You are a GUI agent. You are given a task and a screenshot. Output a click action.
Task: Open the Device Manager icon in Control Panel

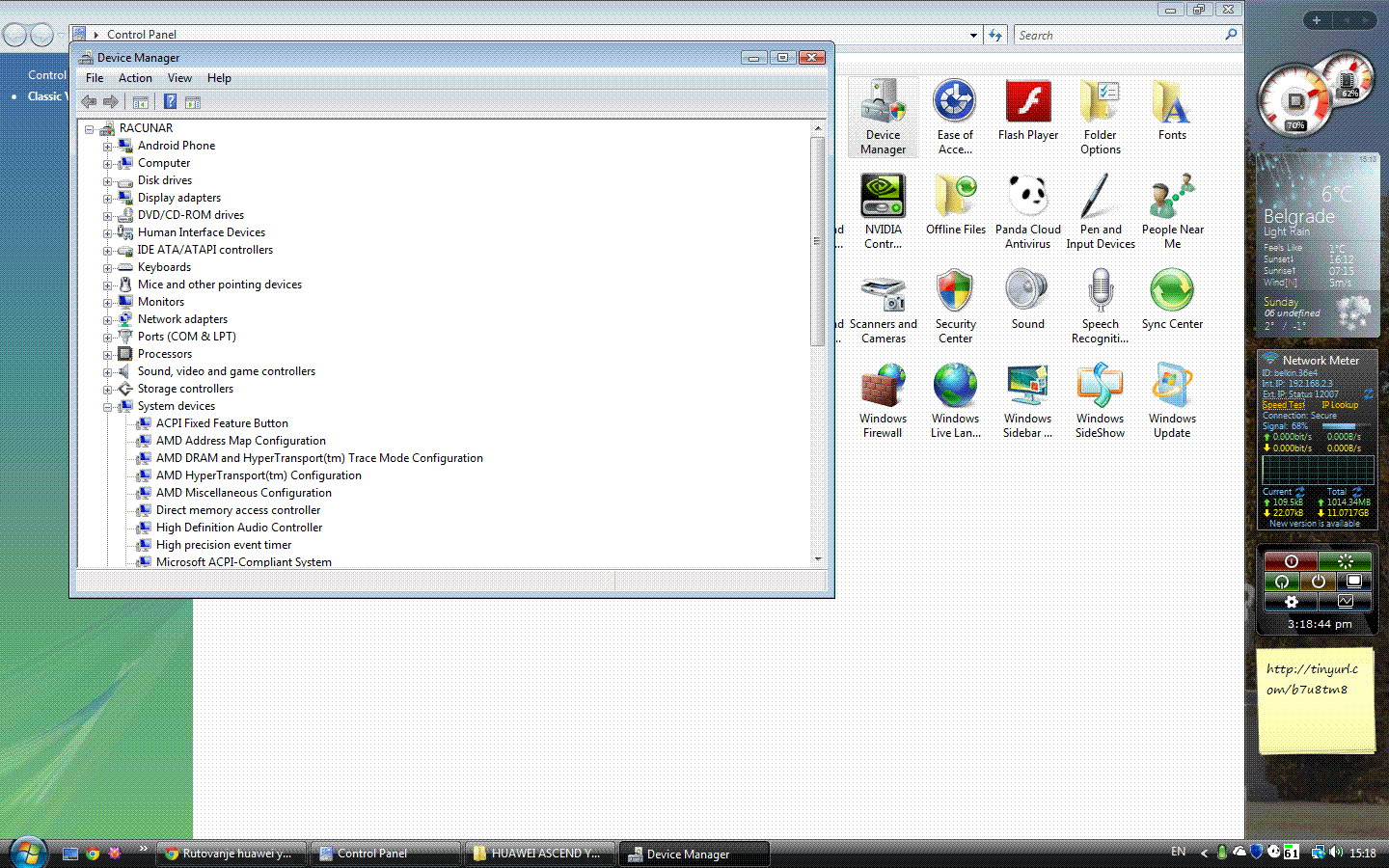[x=883, y=117]
